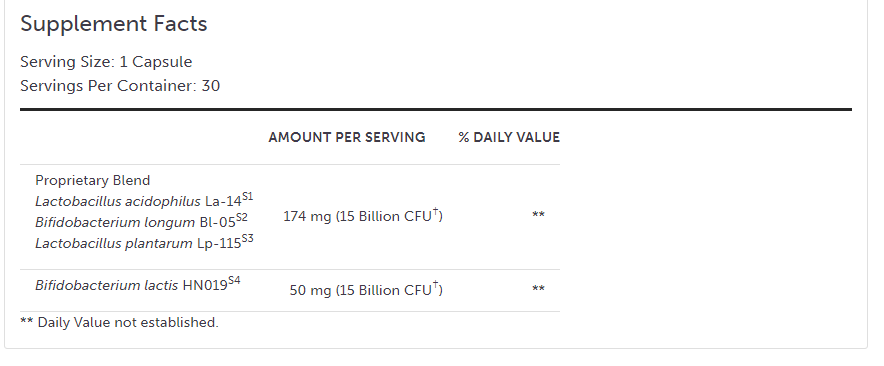Click the double asterisk in Proprietary Blend row
This screenshot has height=366, width=884.
538,215
